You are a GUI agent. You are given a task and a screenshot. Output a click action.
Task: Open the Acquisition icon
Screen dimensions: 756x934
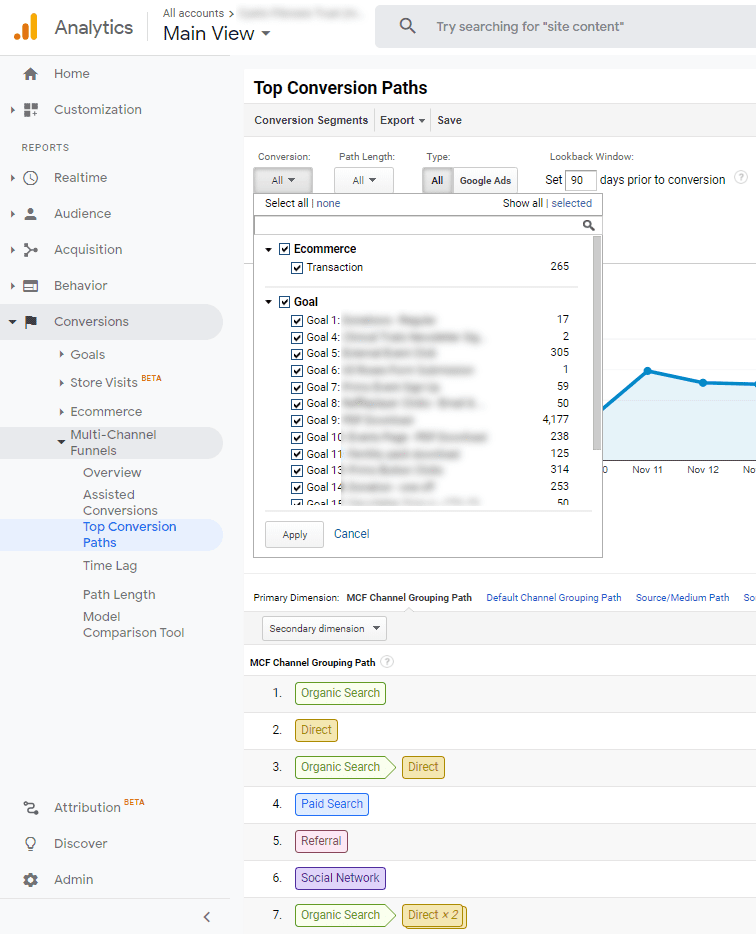click(30, 250)
